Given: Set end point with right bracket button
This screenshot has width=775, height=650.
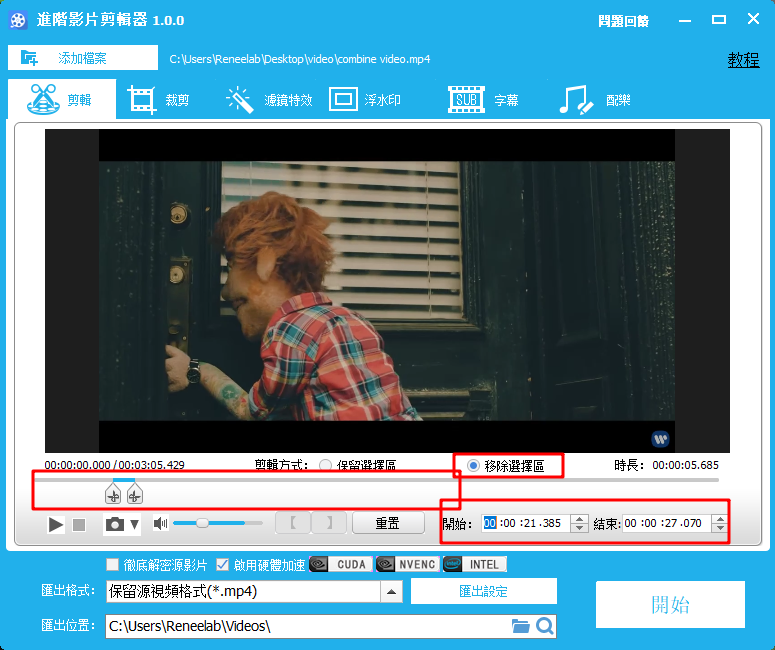Looking at the screenshot, I should coord(329,523).
